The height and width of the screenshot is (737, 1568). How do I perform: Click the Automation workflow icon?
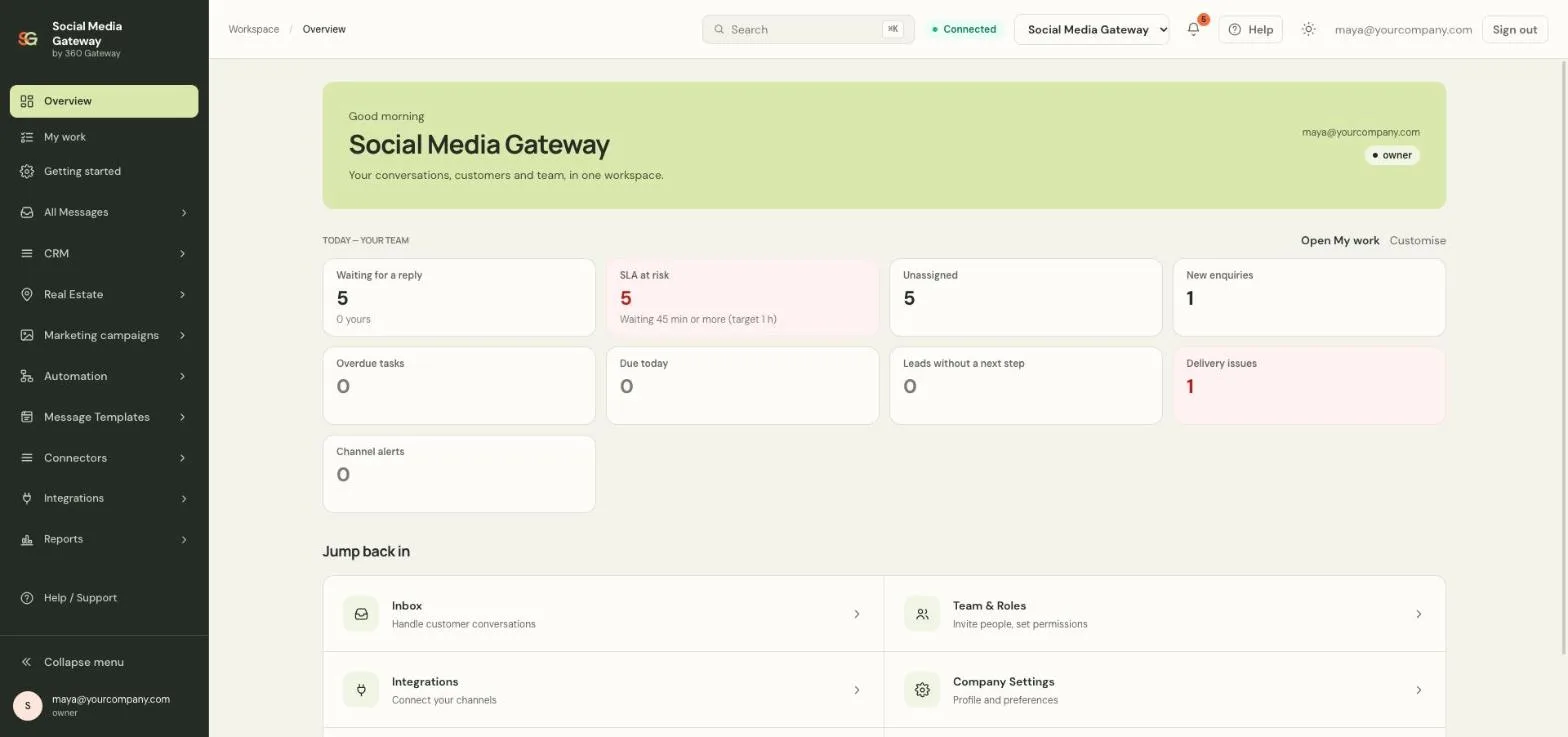click(27, 376)
